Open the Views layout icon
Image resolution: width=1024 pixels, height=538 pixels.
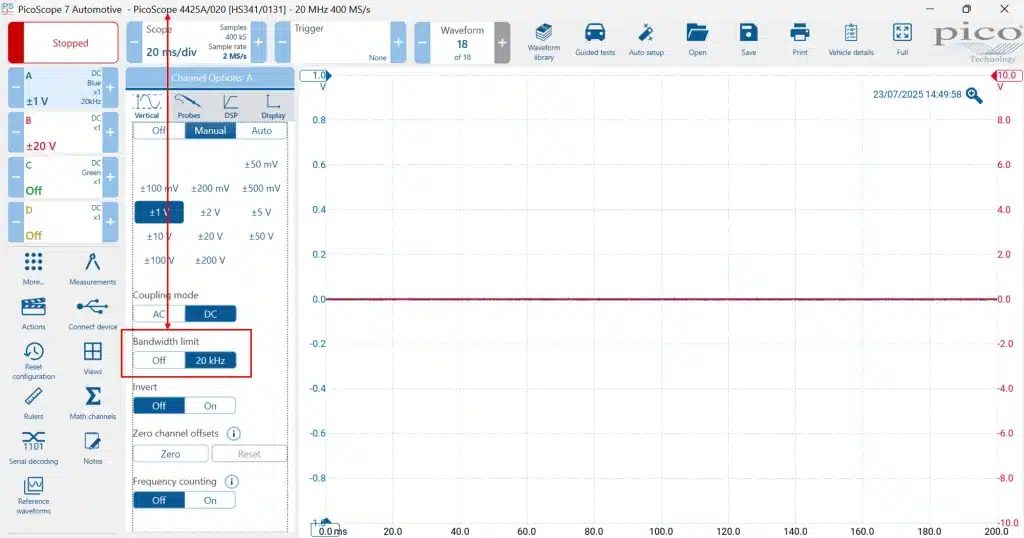[x=93, y=358]
